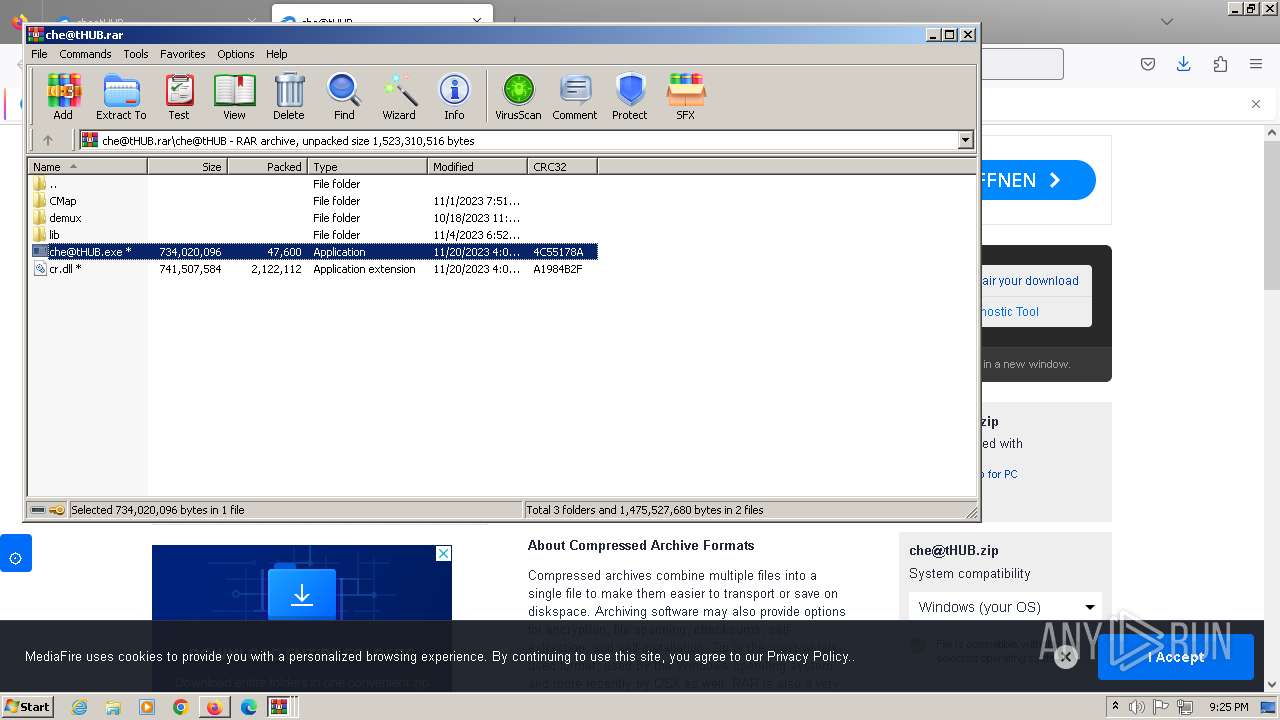Show hidden tray icons arrow
Viewport: 1280px width, 720px height.
click(x=1115, y=707)
